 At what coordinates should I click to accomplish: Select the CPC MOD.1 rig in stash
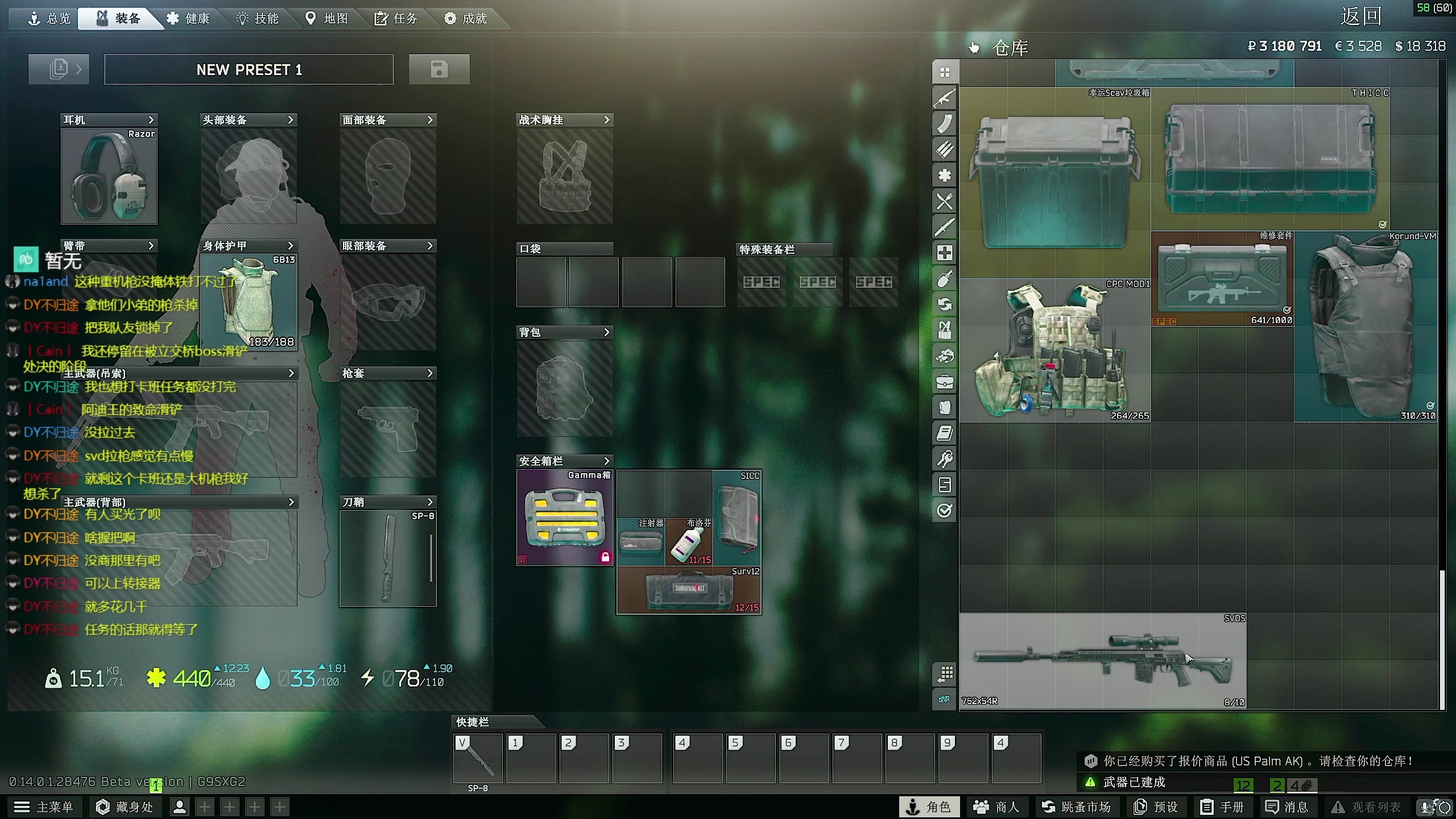click(x=1055, y=350)
